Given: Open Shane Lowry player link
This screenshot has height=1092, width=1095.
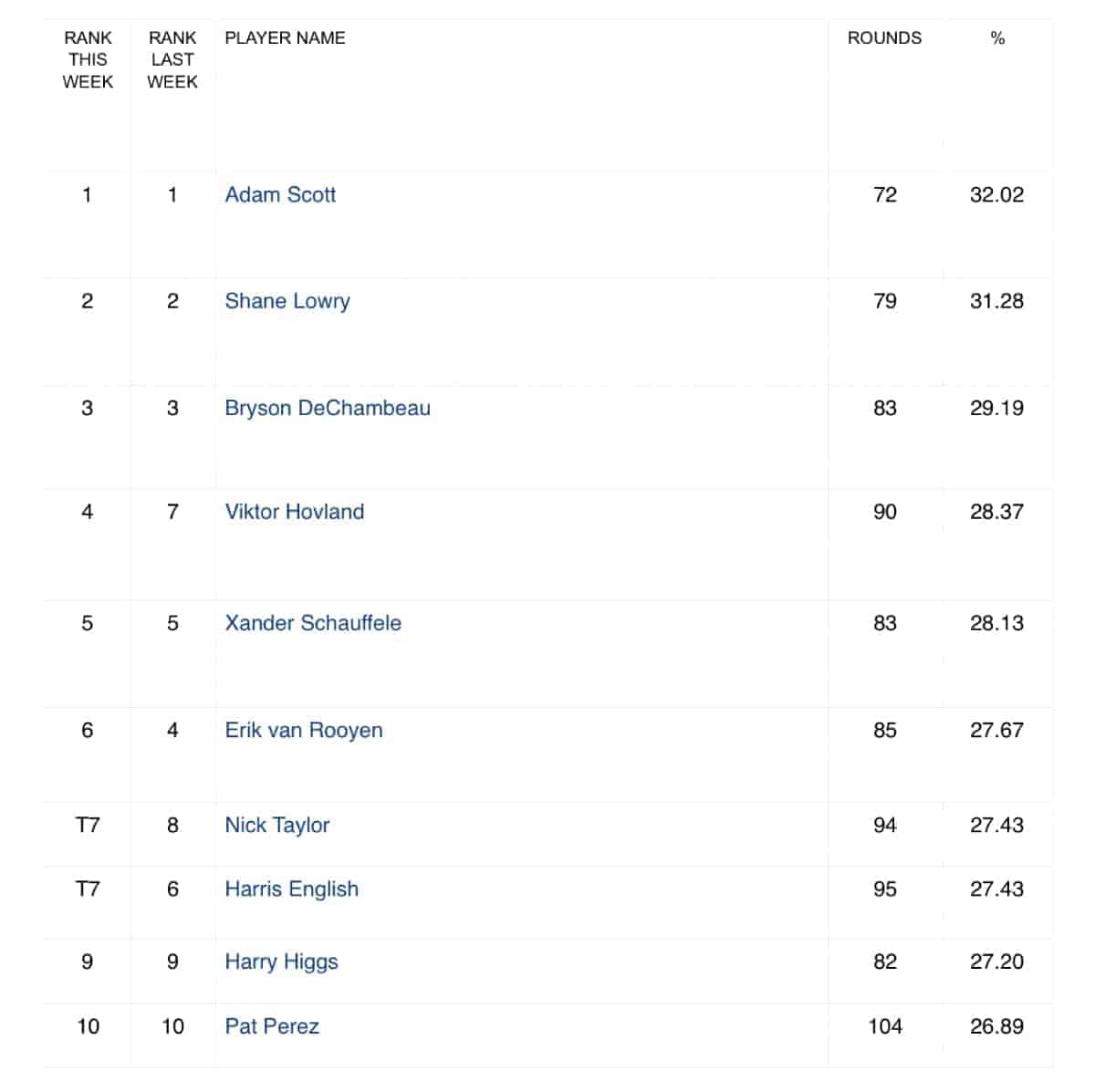Looking at the screenshot, I should click(x=287, y=301).
